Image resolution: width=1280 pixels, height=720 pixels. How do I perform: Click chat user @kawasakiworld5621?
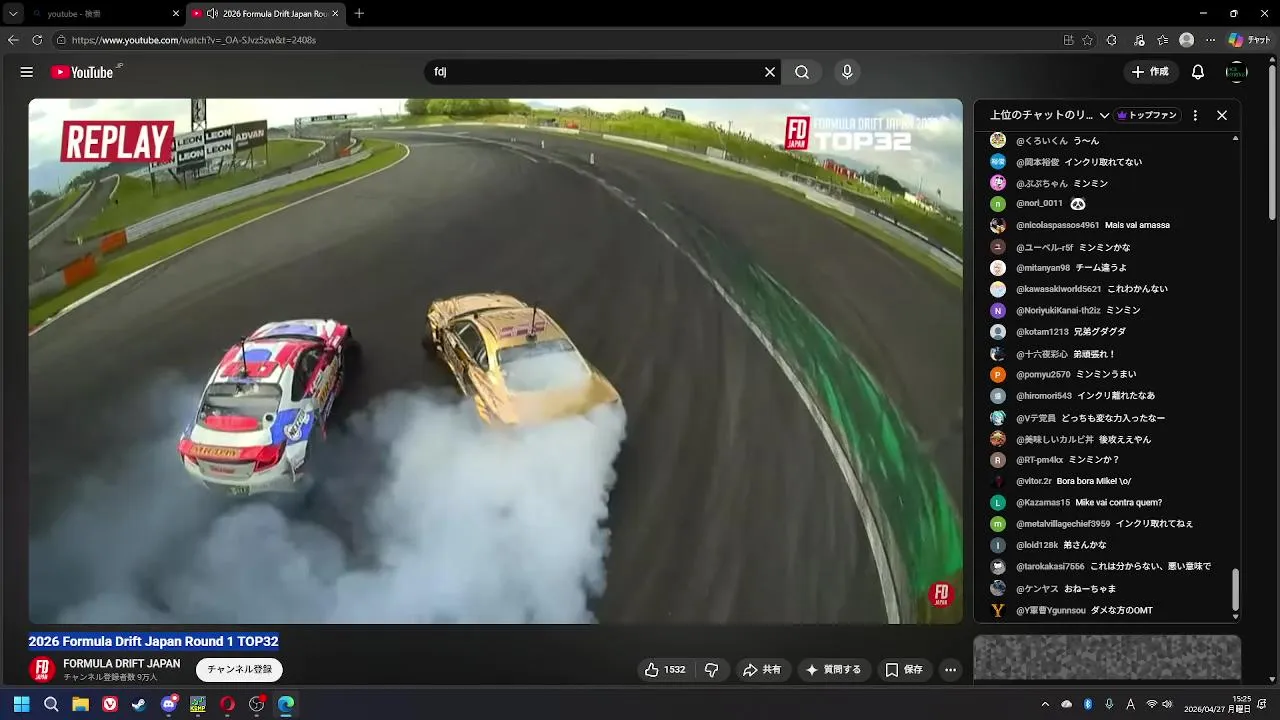[x=1058, y=289]
